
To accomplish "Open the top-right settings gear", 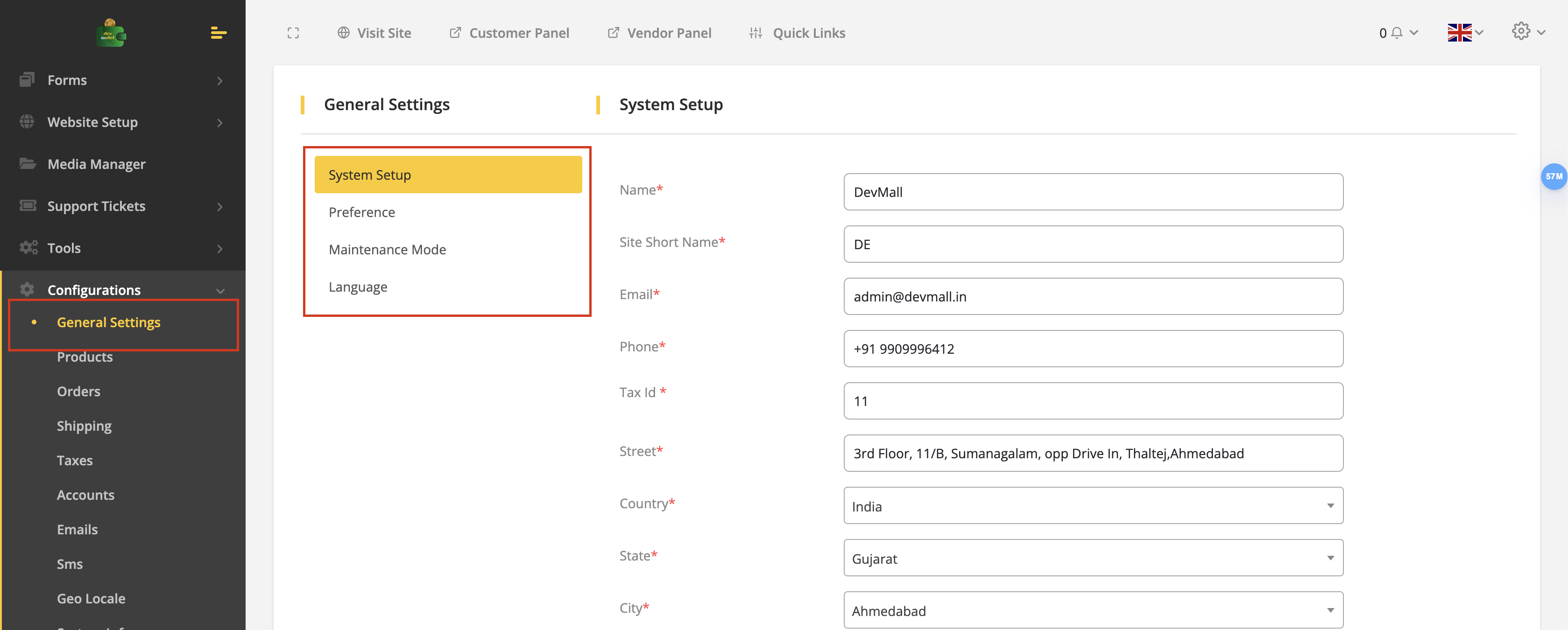I will 1520,32.
